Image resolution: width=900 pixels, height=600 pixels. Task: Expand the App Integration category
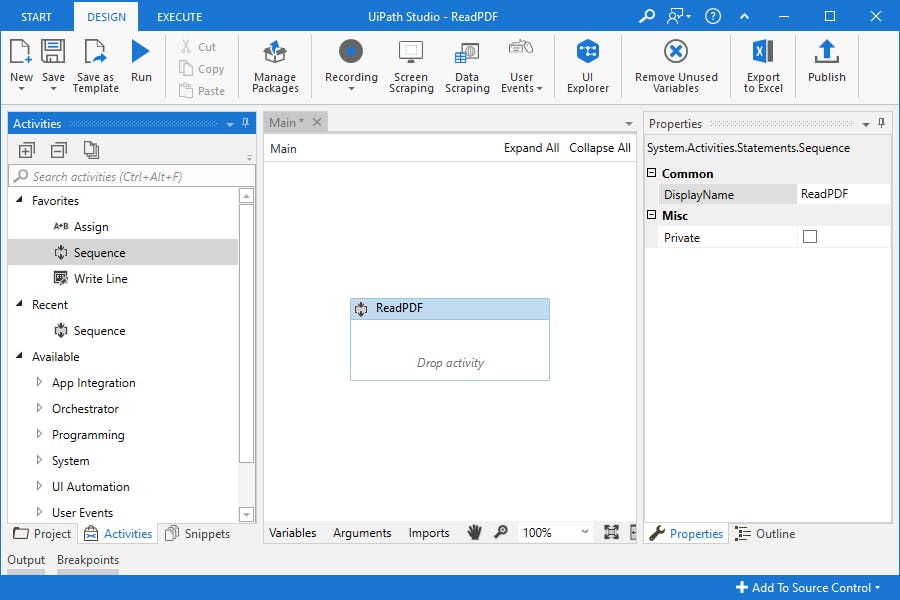tap(39, 382)
